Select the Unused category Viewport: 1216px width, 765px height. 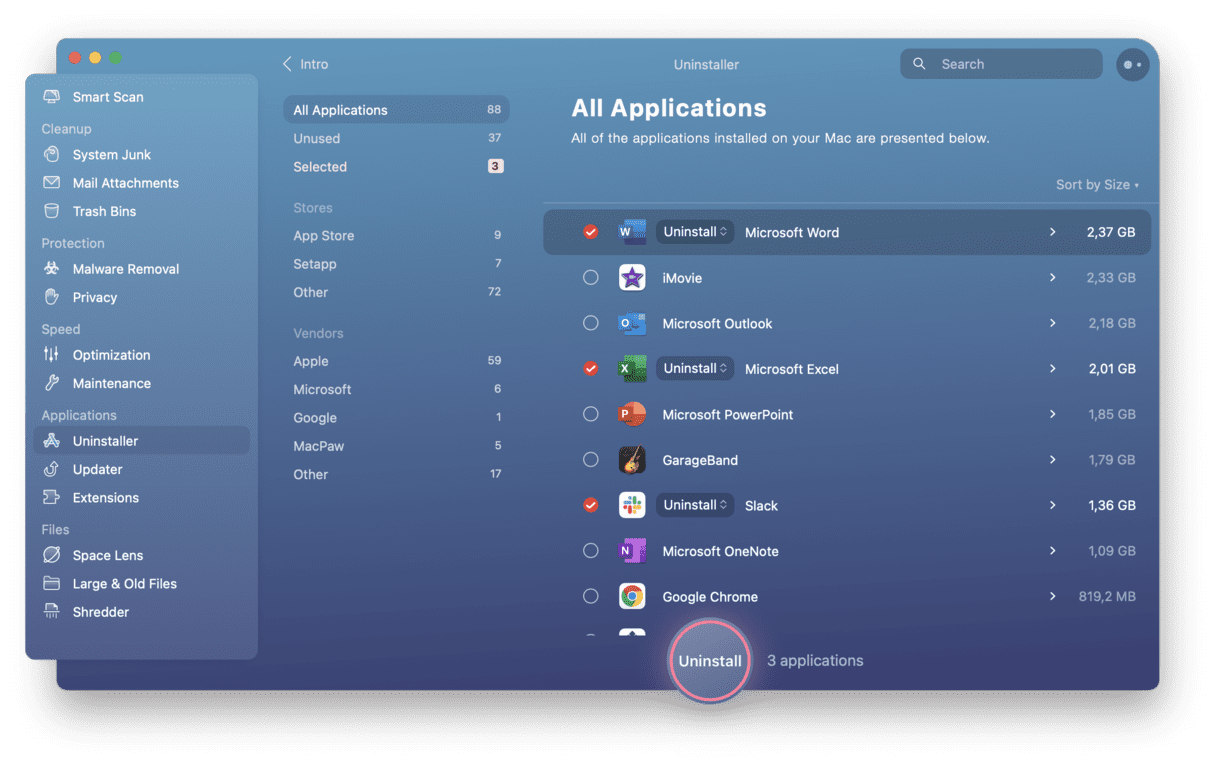pyautogui.click(x=396, y=138)
